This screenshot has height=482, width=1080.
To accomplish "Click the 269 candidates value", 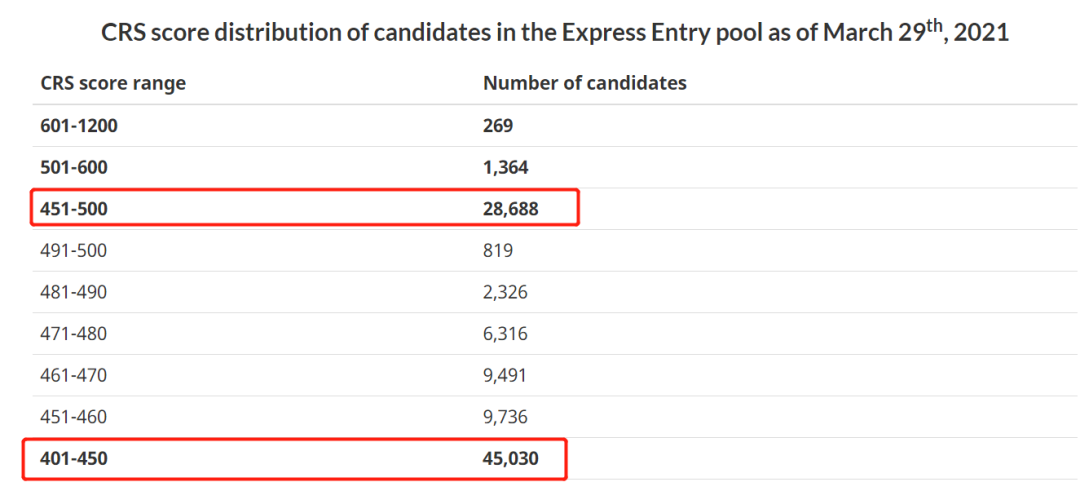I will (x=498, y=126).
